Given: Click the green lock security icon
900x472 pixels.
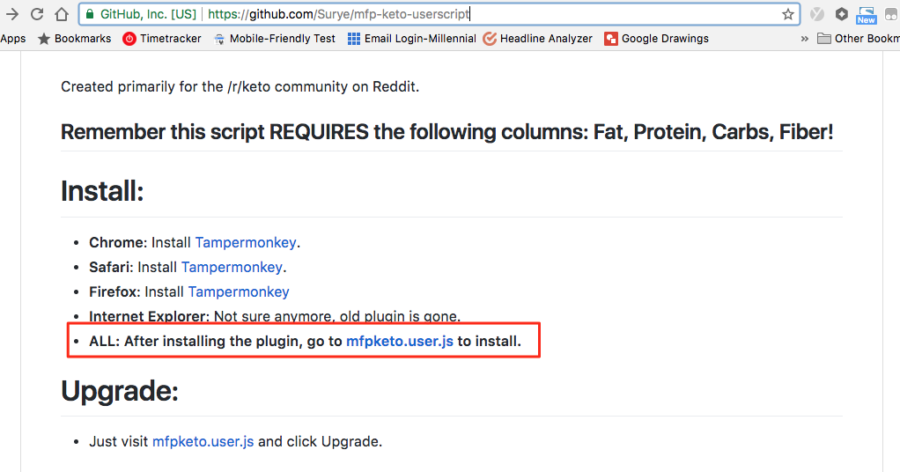Looking at the screenshot, I should [89, 14].
